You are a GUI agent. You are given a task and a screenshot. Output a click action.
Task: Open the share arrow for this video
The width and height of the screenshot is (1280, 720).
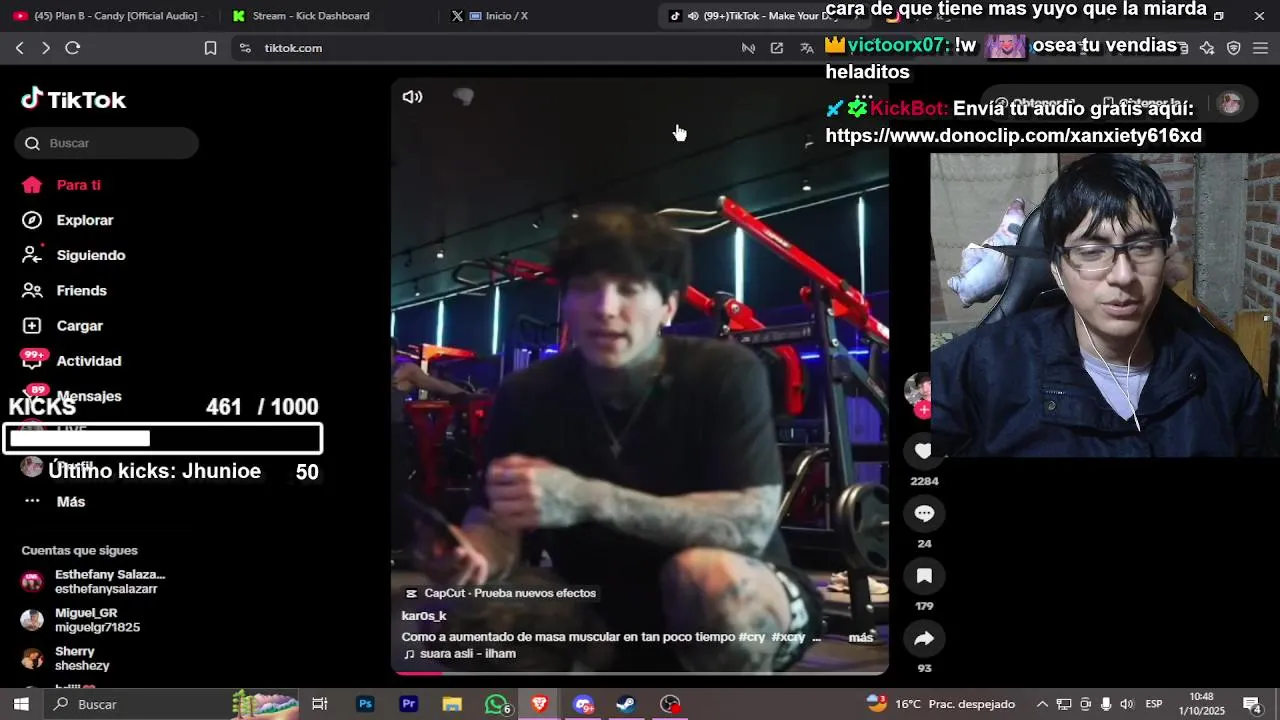924,638
